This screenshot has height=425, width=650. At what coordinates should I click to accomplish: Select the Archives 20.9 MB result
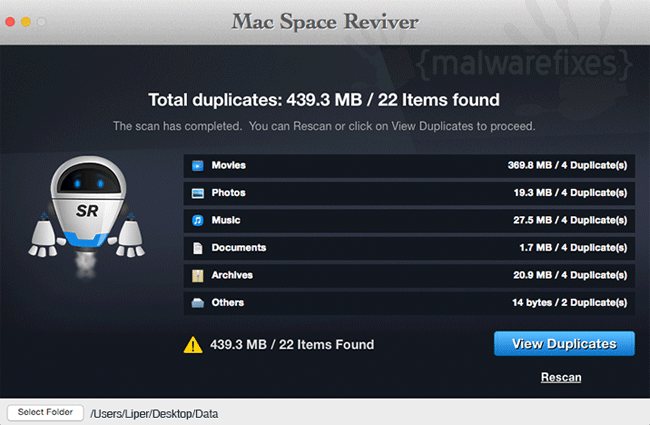point(570,275)
